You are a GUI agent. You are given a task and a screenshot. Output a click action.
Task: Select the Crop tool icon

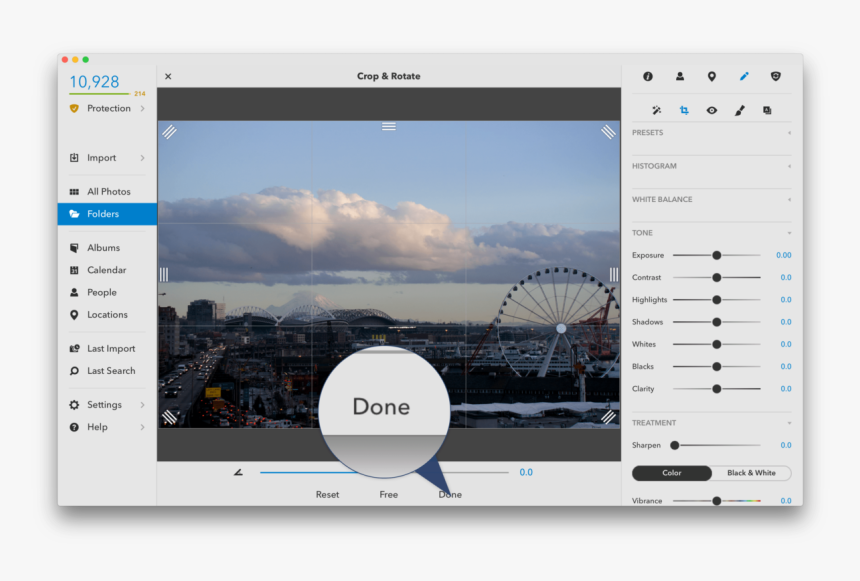[684, 110]
